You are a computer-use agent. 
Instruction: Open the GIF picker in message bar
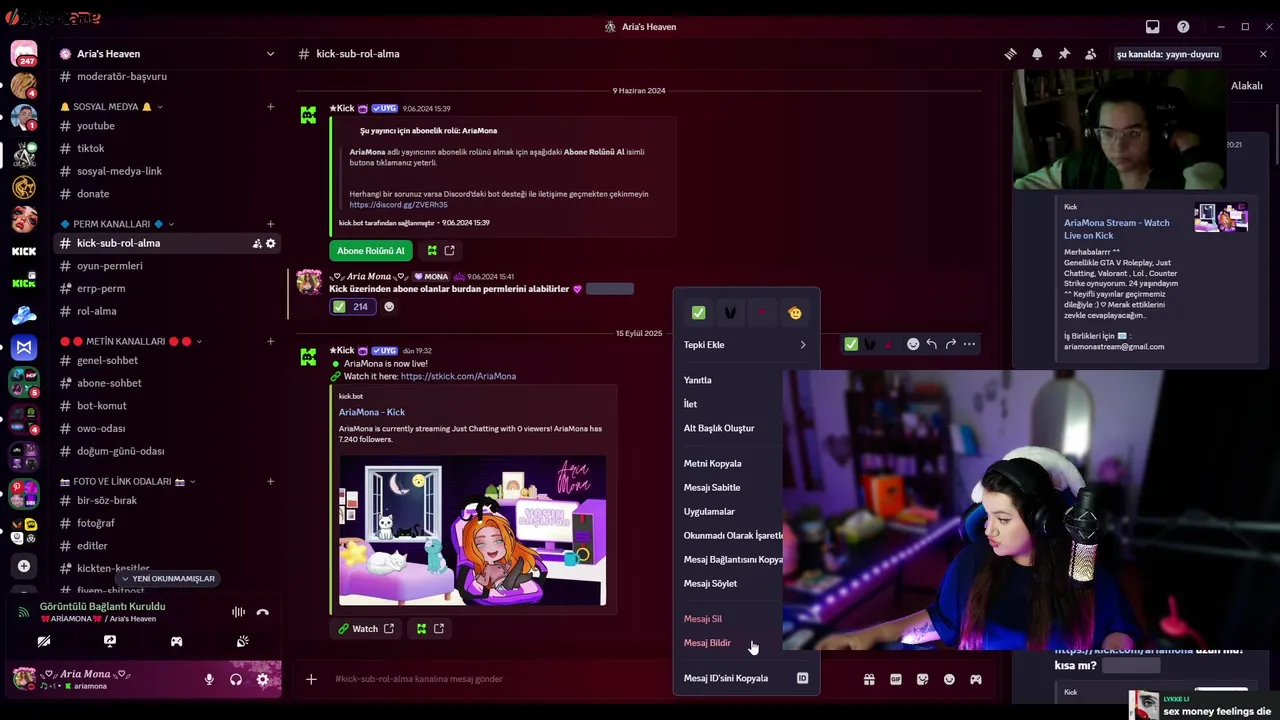(x=896, y=679)
